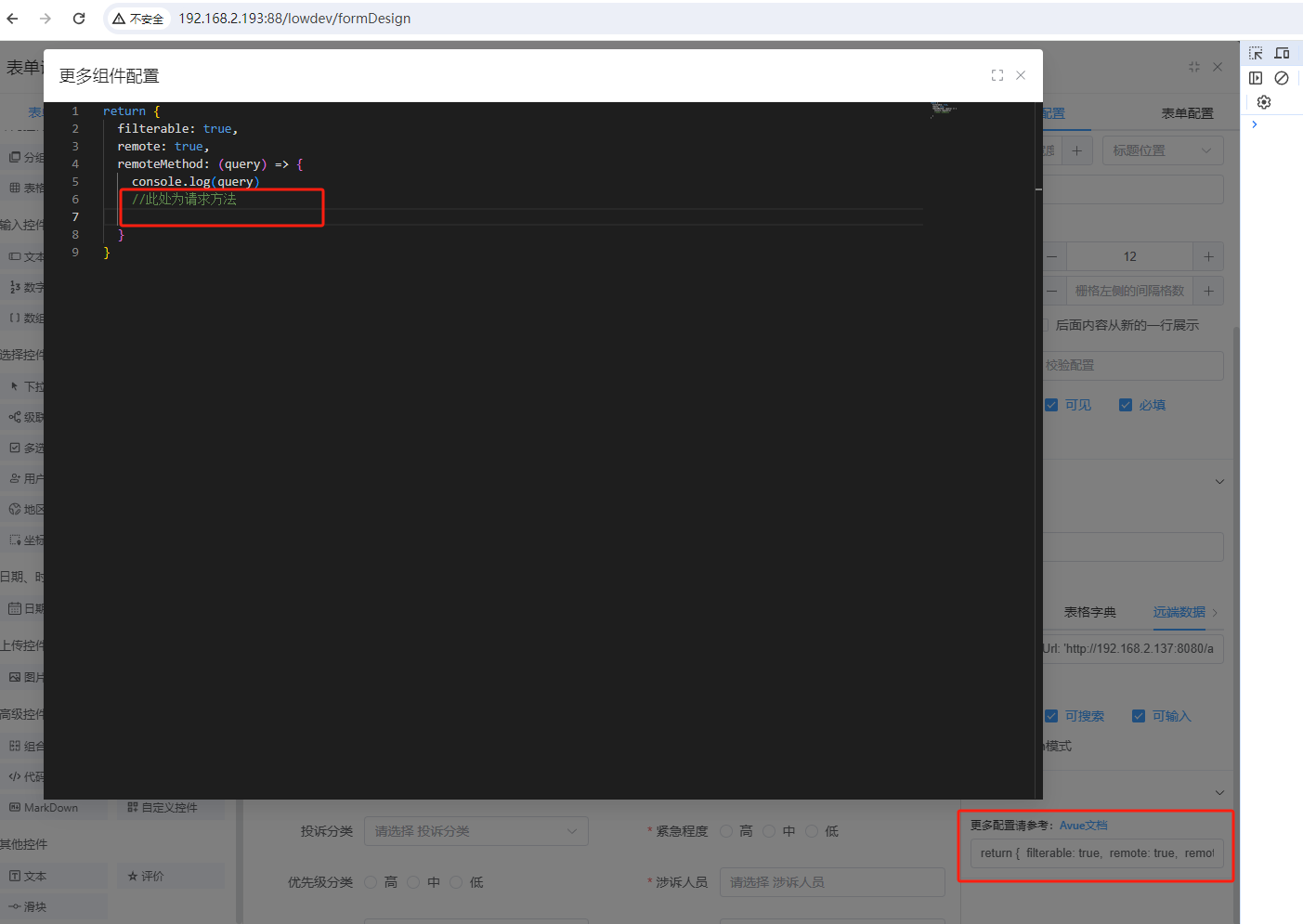Toggle the 可搜索 checkbox
This screenshot has height=924, width=1303.
1051,716
